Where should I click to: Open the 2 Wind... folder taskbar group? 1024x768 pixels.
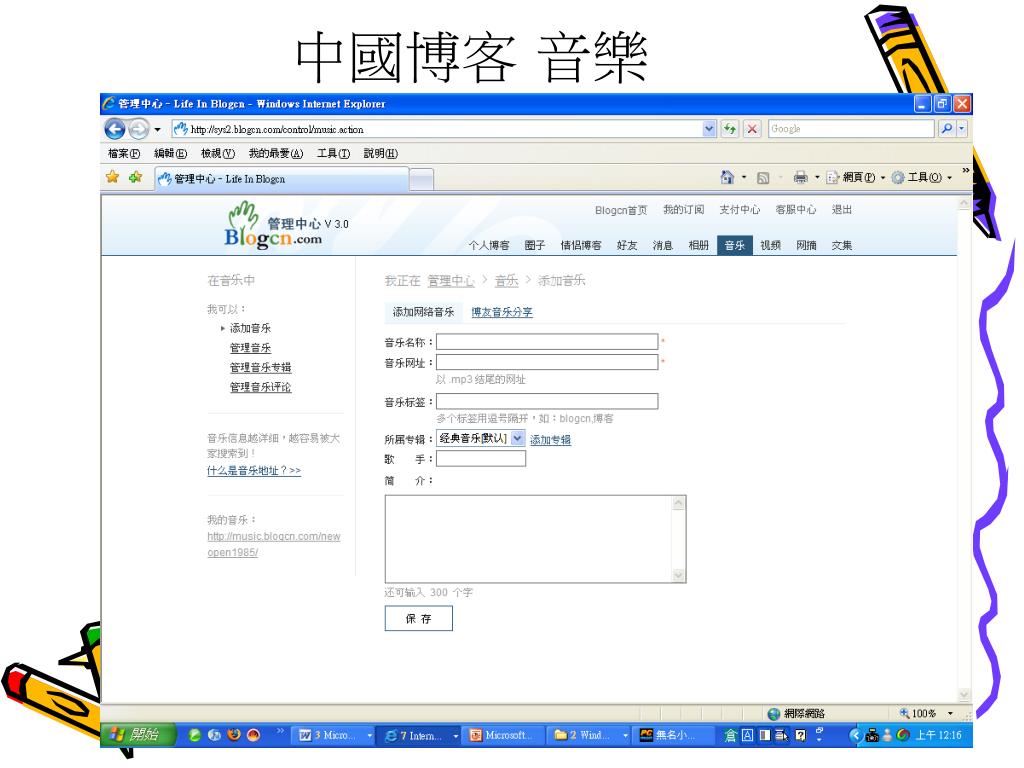pyautogui.click(x=590, y=735)
